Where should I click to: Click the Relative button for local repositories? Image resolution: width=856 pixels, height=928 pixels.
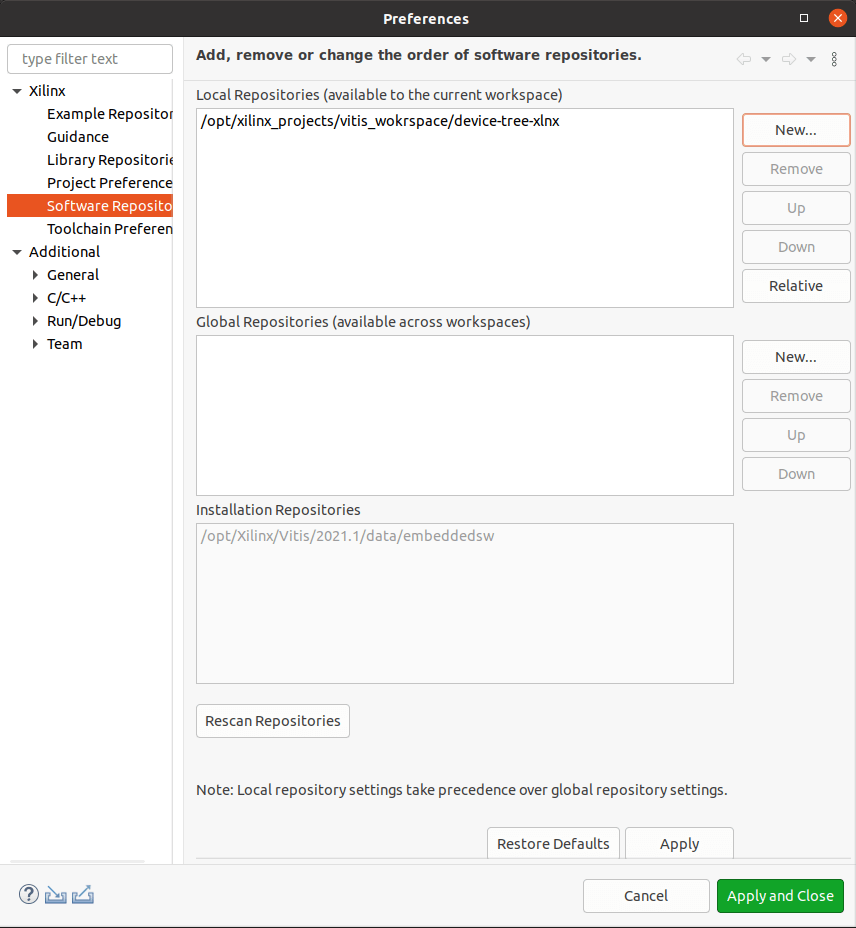coord(795,286)
